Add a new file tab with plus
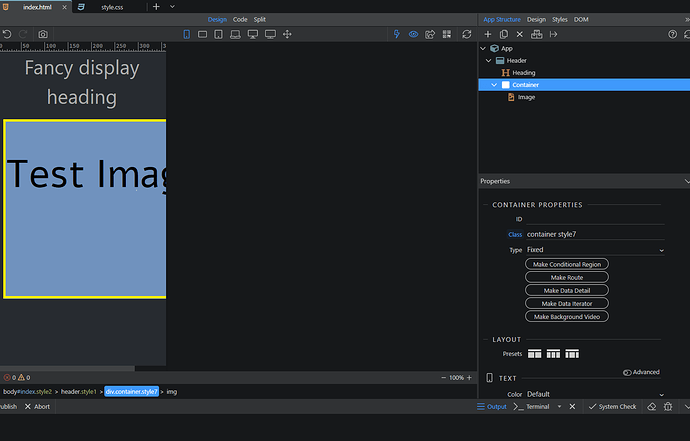Viewport: 690px width, 441px height. [156, 7]
